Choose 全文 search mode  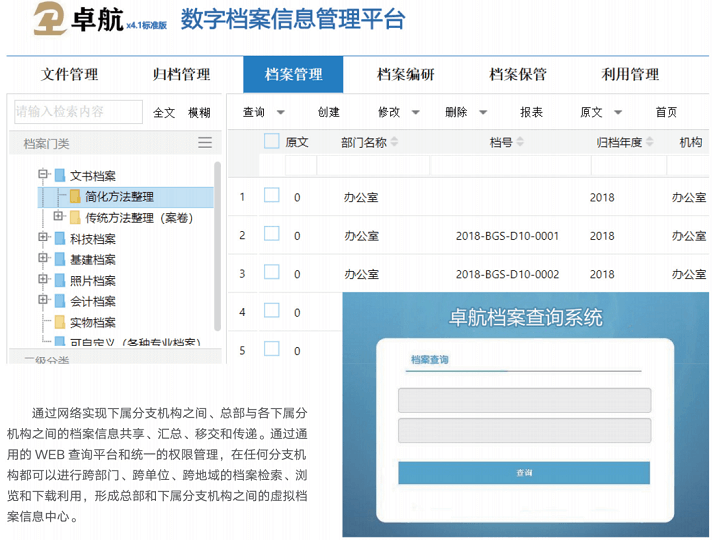[164, 112]
